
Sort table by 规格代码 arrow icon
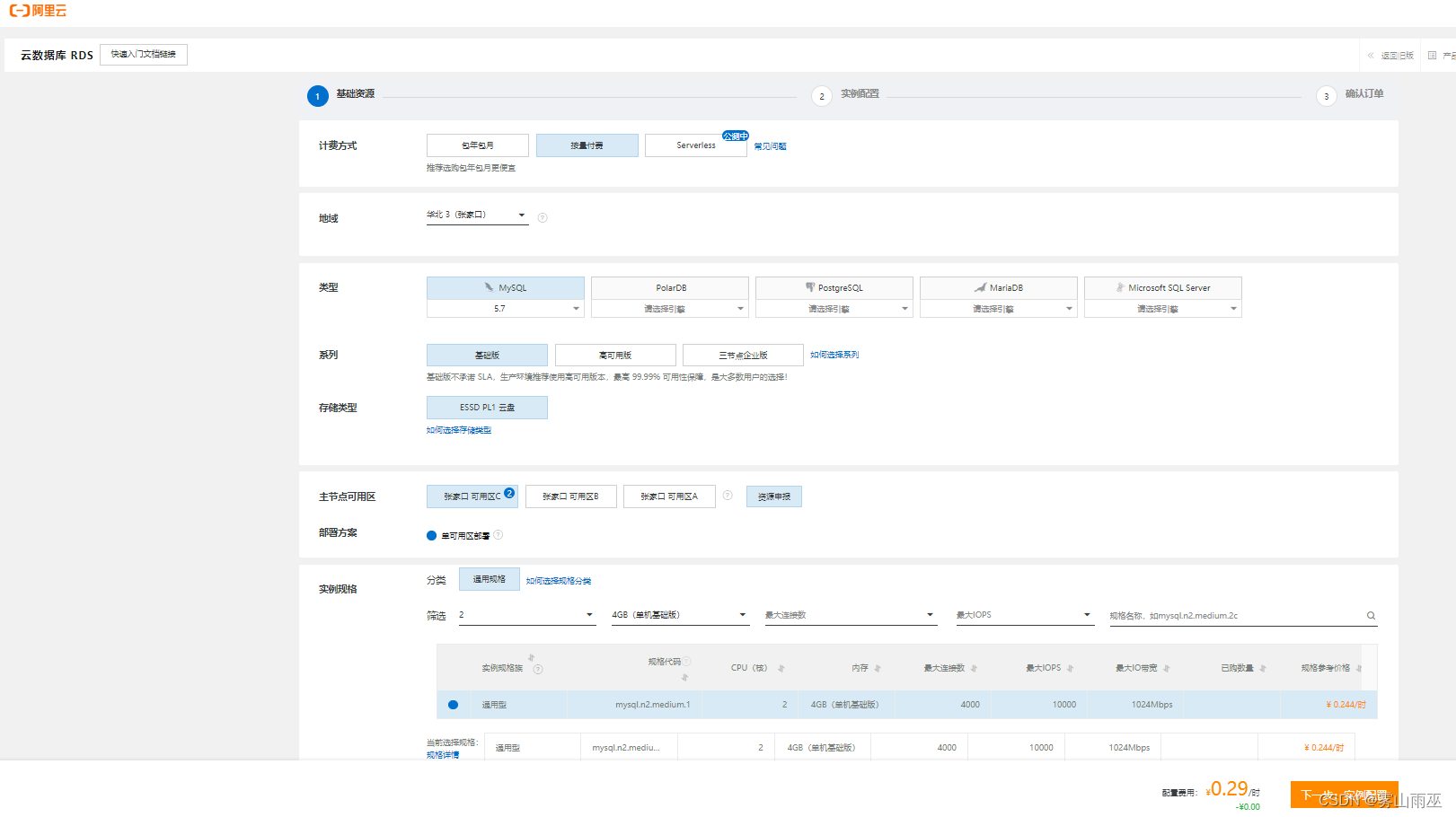[x=684, y=677]
